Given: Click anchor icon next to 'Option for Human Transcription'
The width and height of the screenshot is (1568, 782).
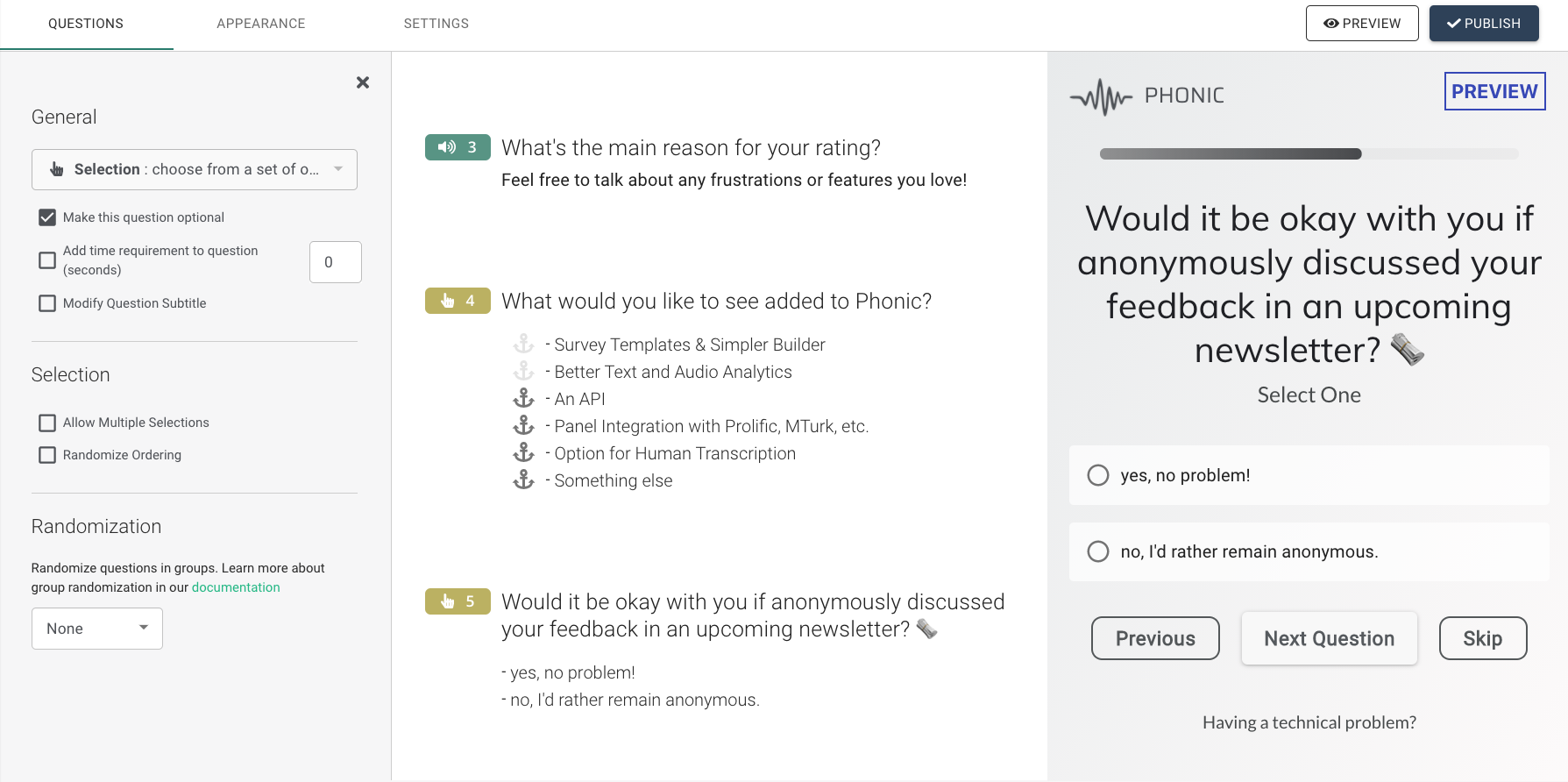Looking at the screenshot, I should click(523, 453).
